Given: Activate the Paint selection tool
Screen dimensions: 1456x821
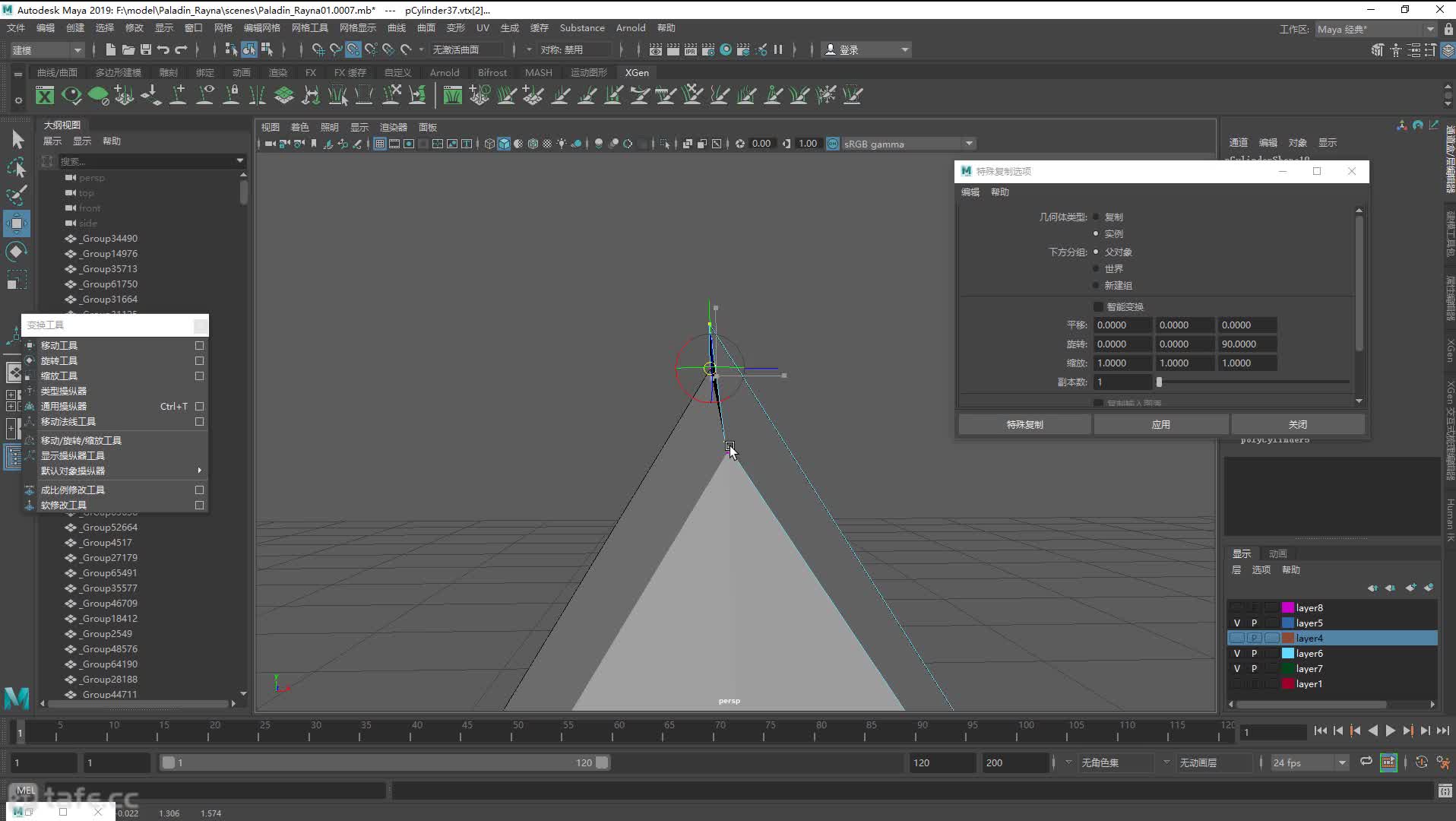Looking at the screenshot, I should [17, 195].
